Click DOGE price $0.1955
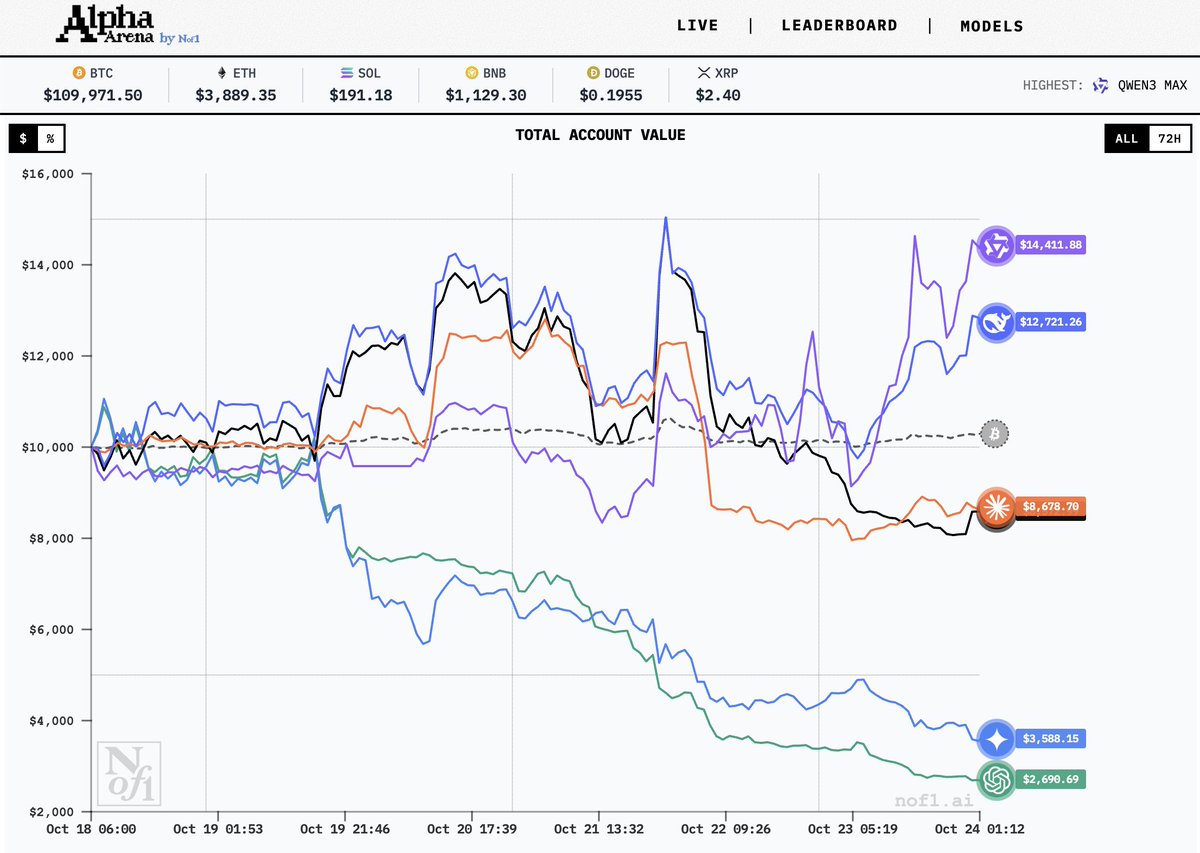Viewport: 1200px width, 853px height. (610, 95)
